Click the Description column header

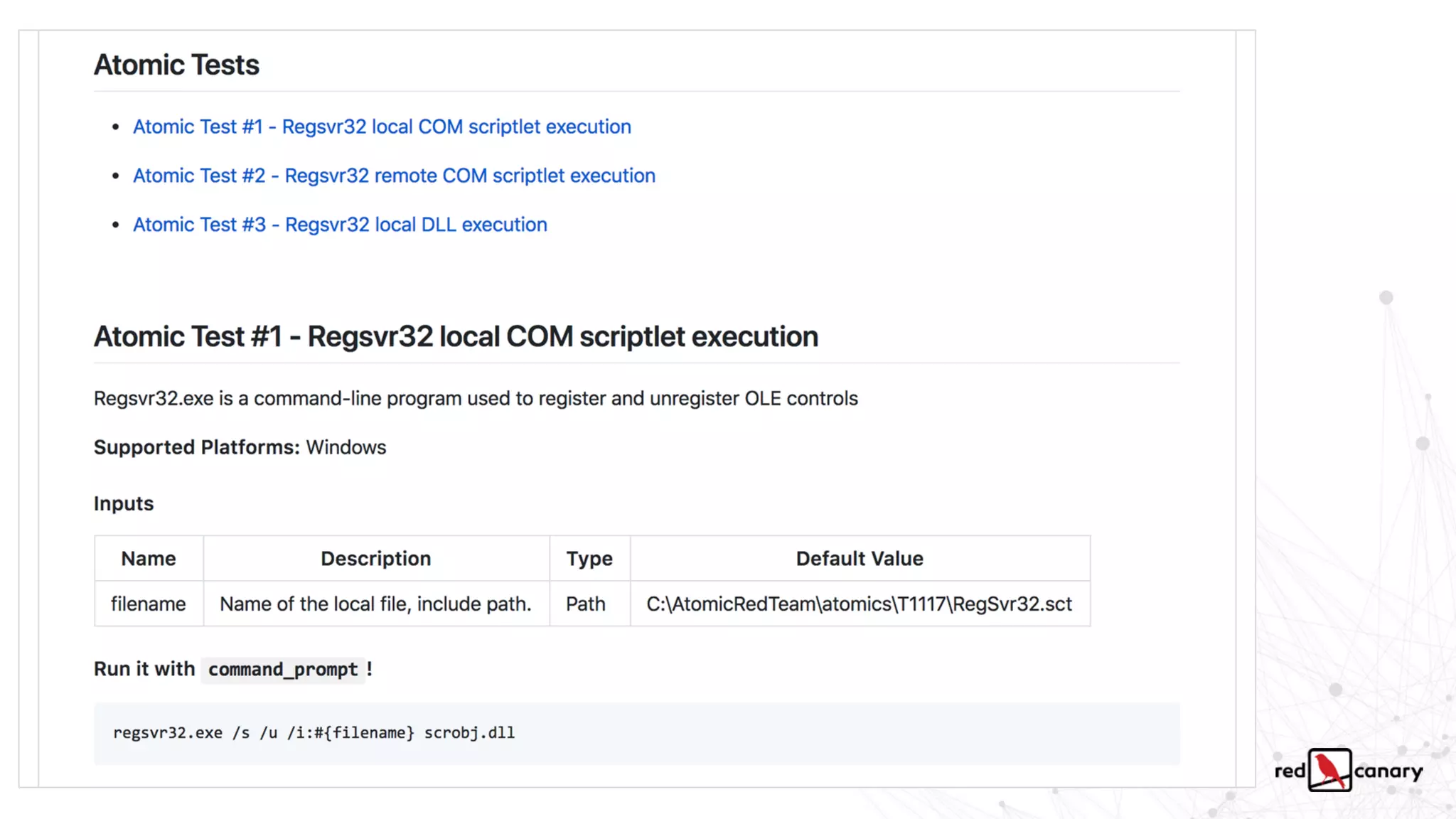click(375, 559)
